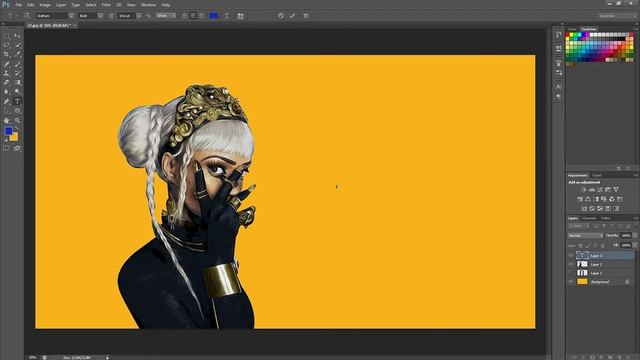Select the Background layer thumbnail
640x360 pixels.
[582, 282]
